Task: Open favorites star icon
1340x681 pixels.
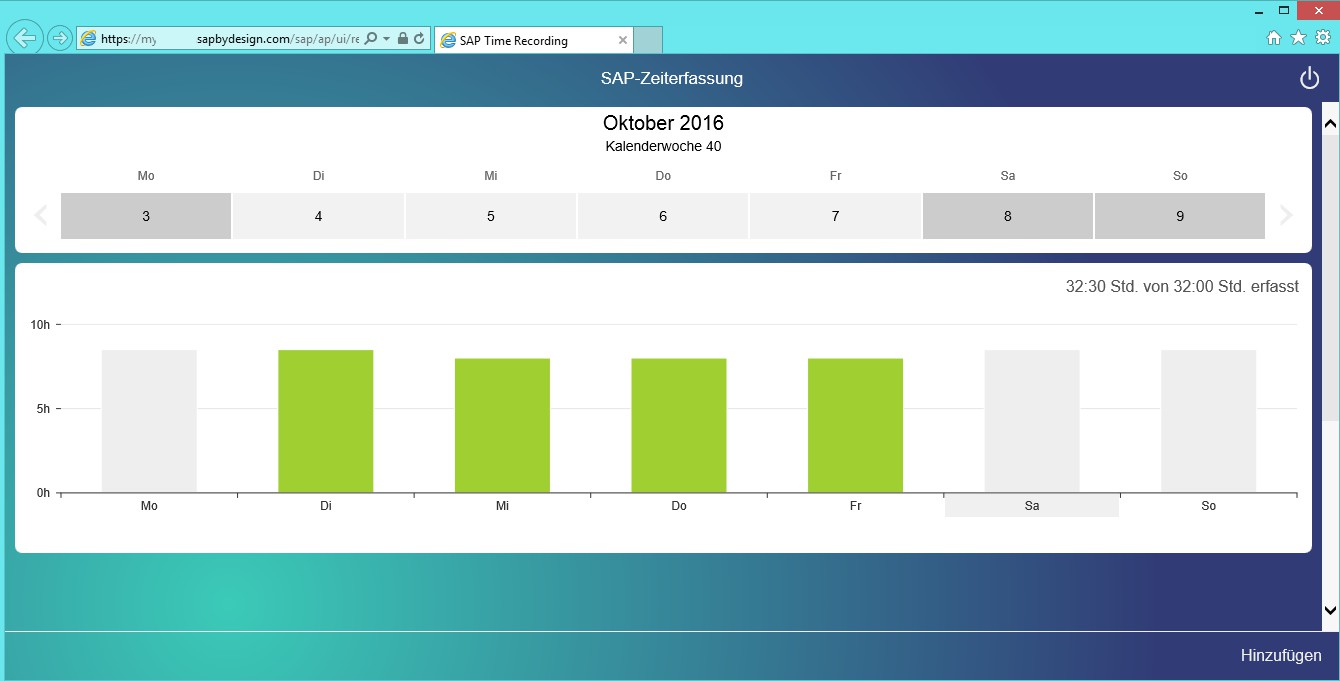Action: coord(1298,38)
